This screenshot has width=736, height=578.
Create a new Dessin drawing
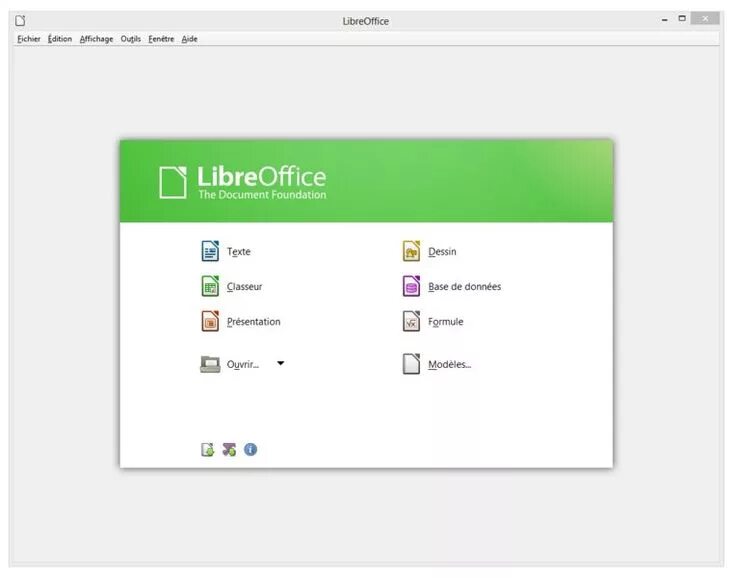(x=442, y=251)
